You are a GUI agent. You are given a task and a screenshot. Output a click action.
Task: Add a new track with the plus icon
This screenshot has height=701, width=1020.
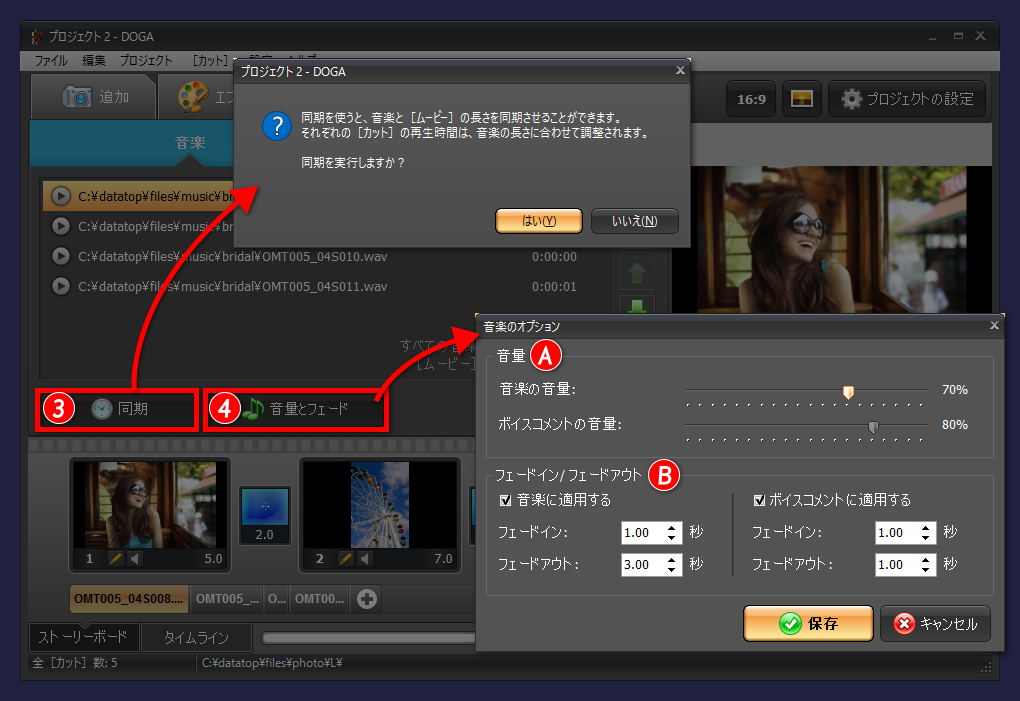click(x=366, y=598)
